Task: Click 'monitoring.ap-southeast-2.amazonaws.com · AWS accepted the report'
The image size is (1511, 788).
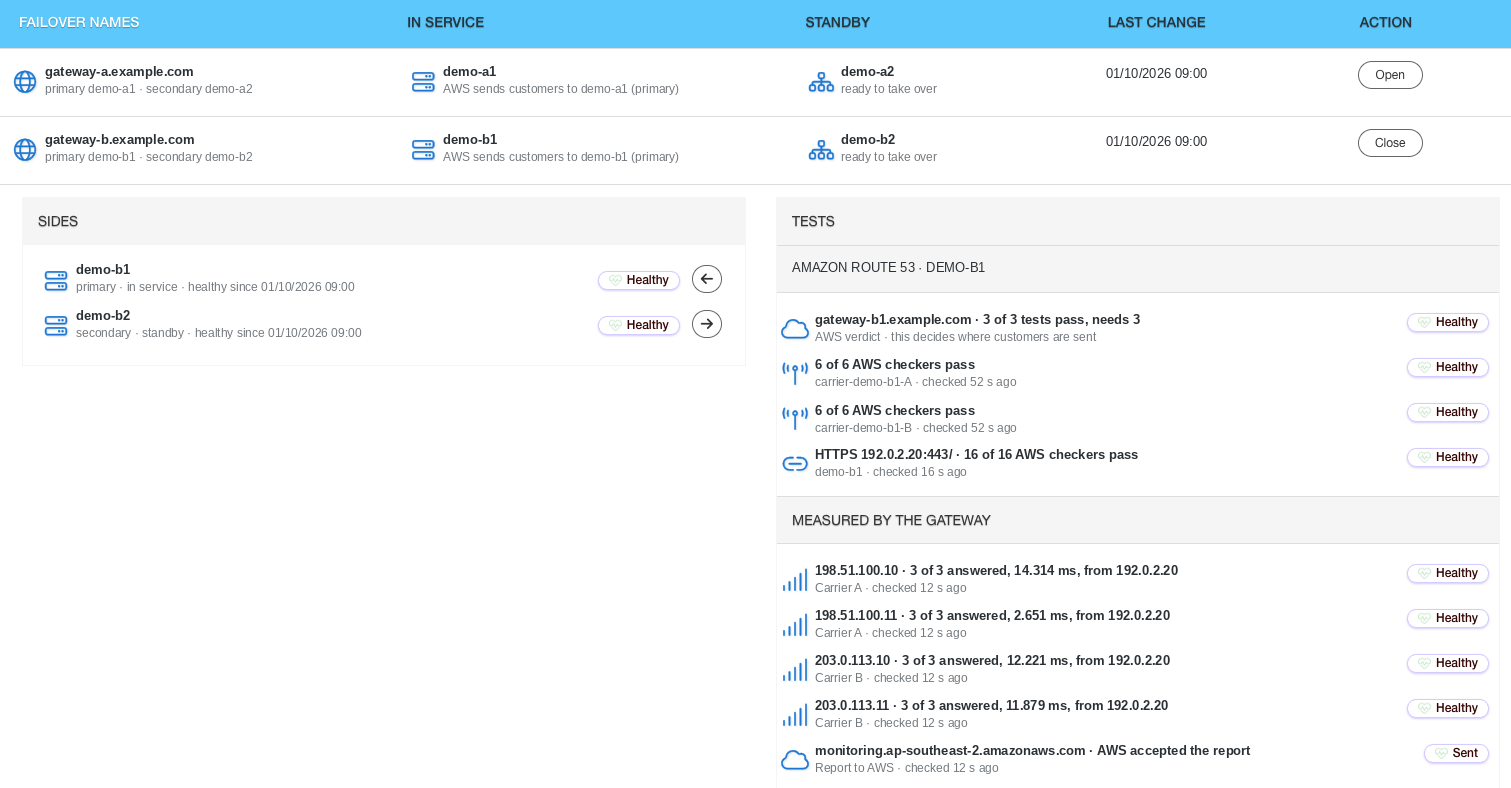Action: pyautogui.click(x=1032, y=751)
